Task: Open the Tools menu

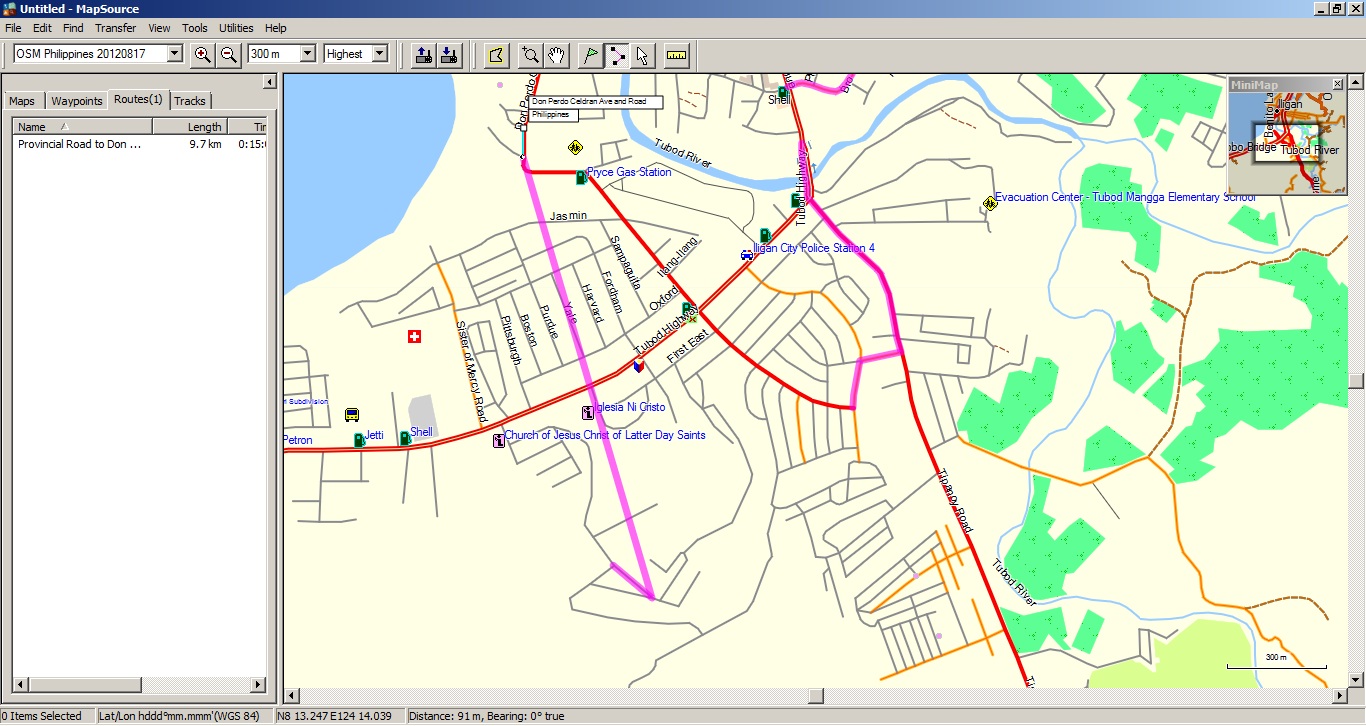Action: (x=195, y=28)
